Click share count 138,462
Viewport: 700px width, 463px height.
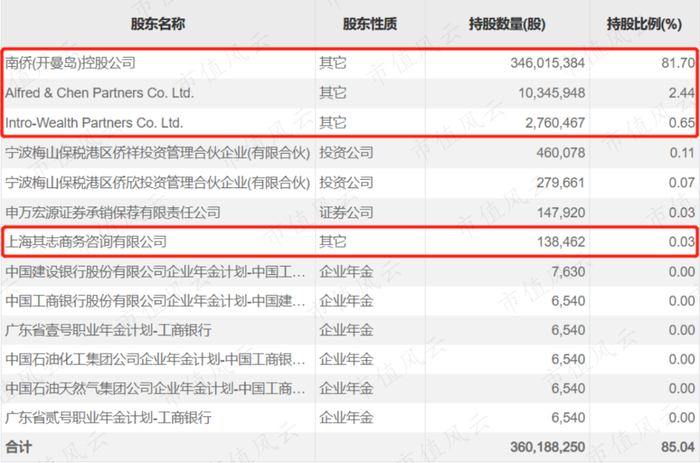[x=561, y=242]
